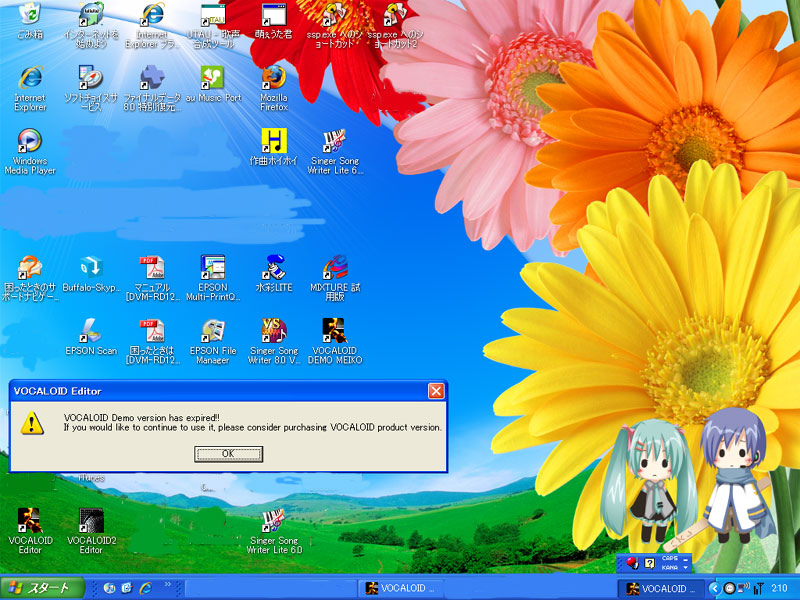800x600 pixels.
Task: Click OK in the VOCALOID Editor dialog
Action: pos(228,454)
